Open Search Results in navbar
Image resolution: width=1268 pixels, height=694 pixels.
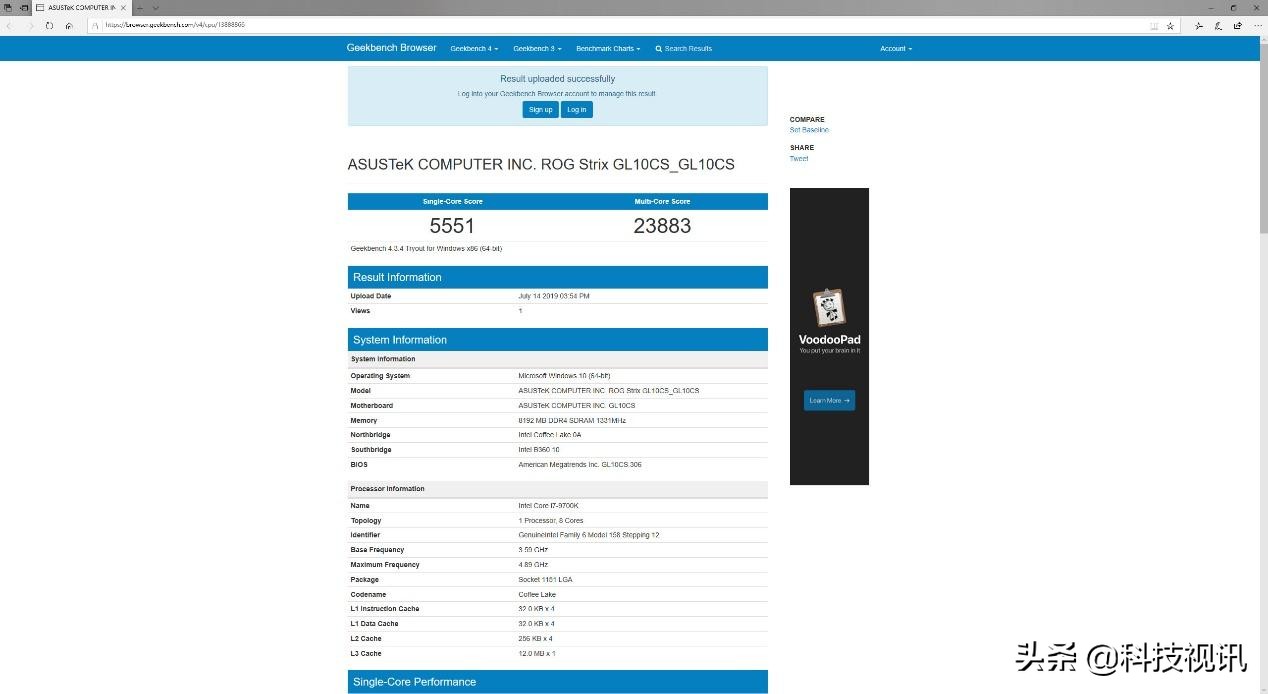click(684, 49)
